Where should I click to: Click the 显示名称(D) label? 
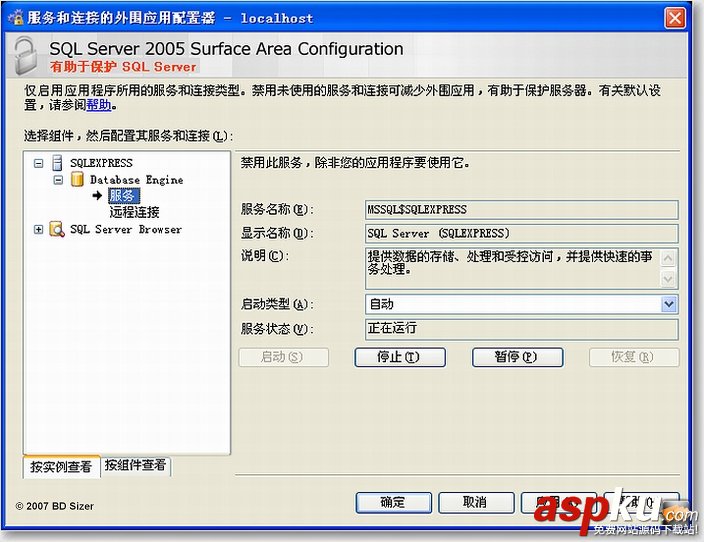point(277,234)
